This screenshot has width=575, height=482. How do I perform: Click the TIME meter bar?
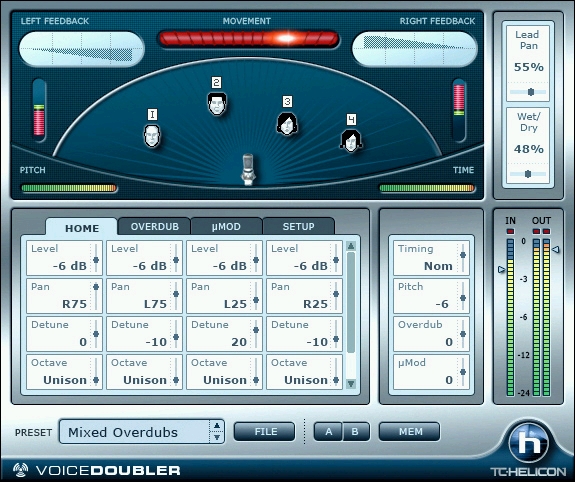[427, 188]
